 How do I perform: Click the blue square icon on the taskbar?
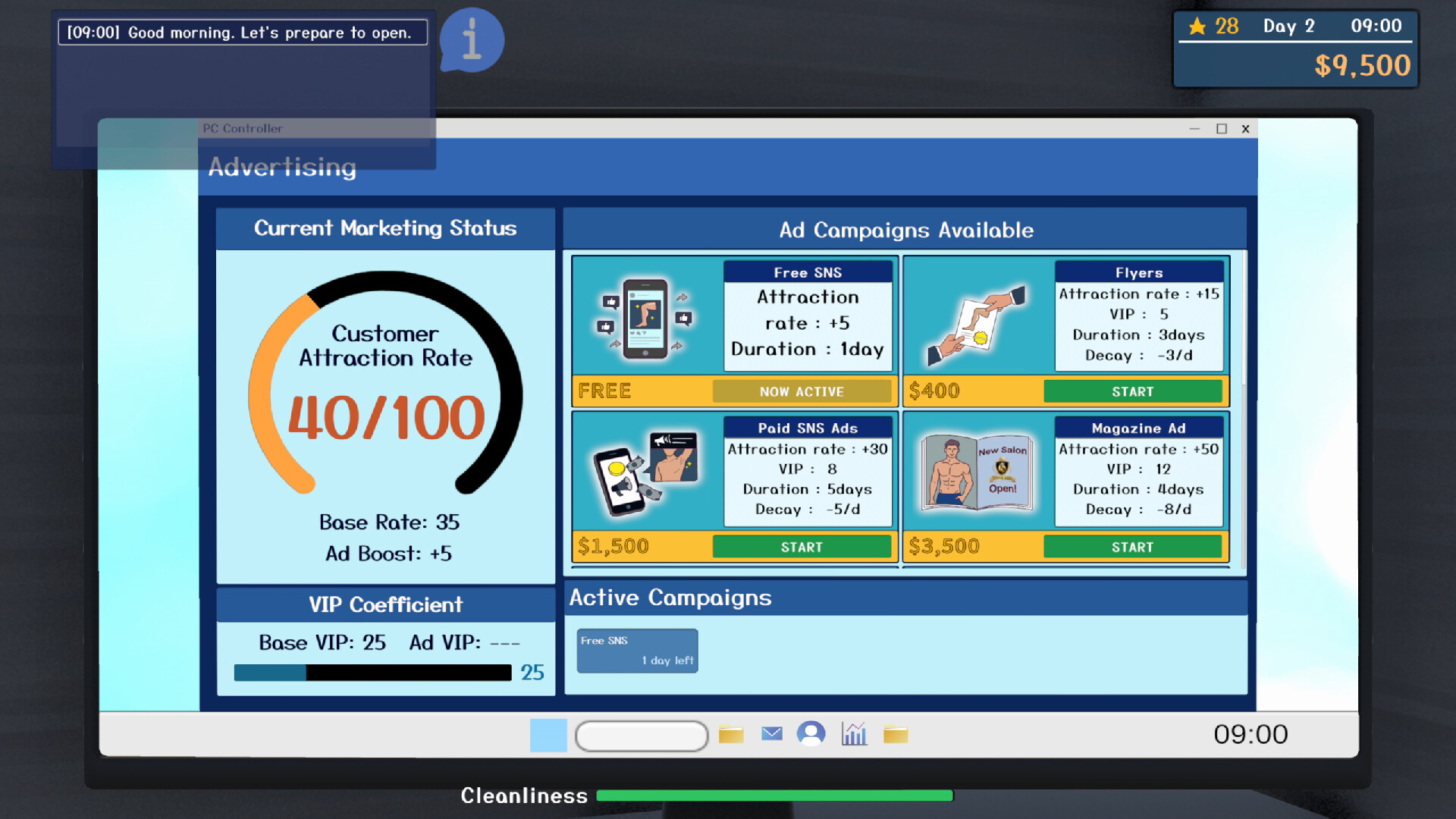tap(548, 733)
